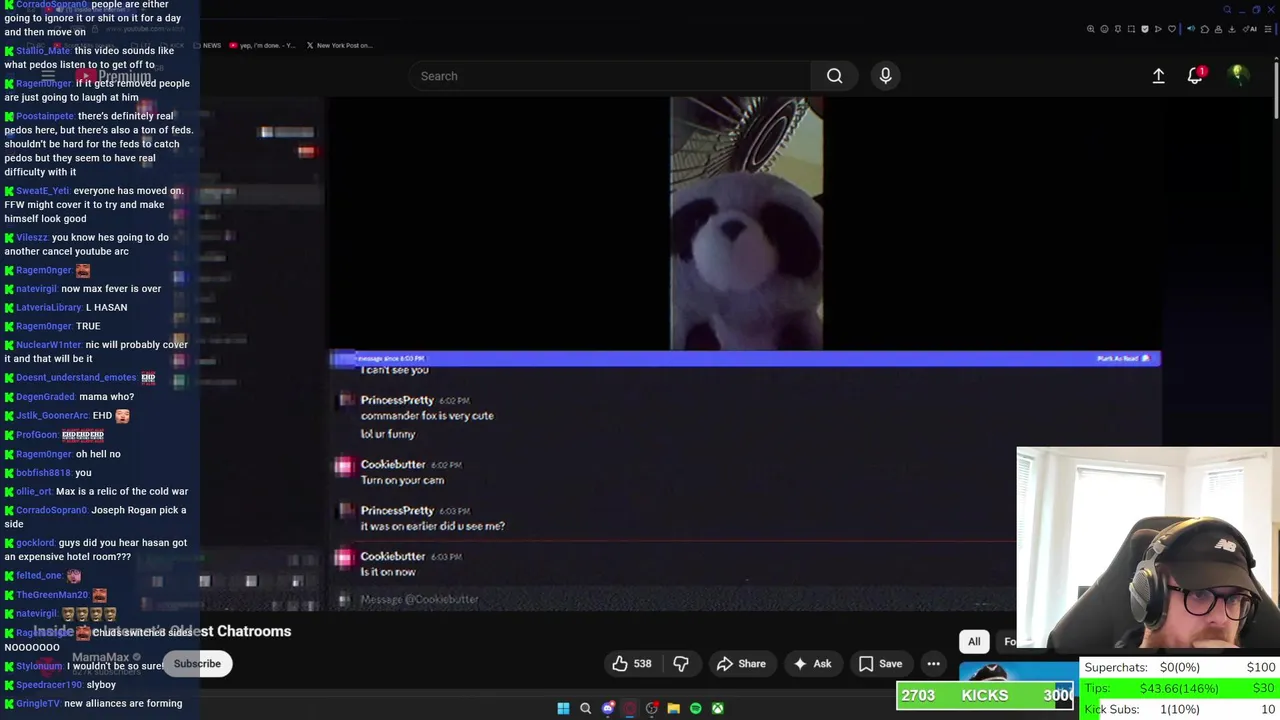Viewport: 1280px width, 720px height.
Task: Click username PrincessPretty at 6:02 PM
Action: pos(397,400)
